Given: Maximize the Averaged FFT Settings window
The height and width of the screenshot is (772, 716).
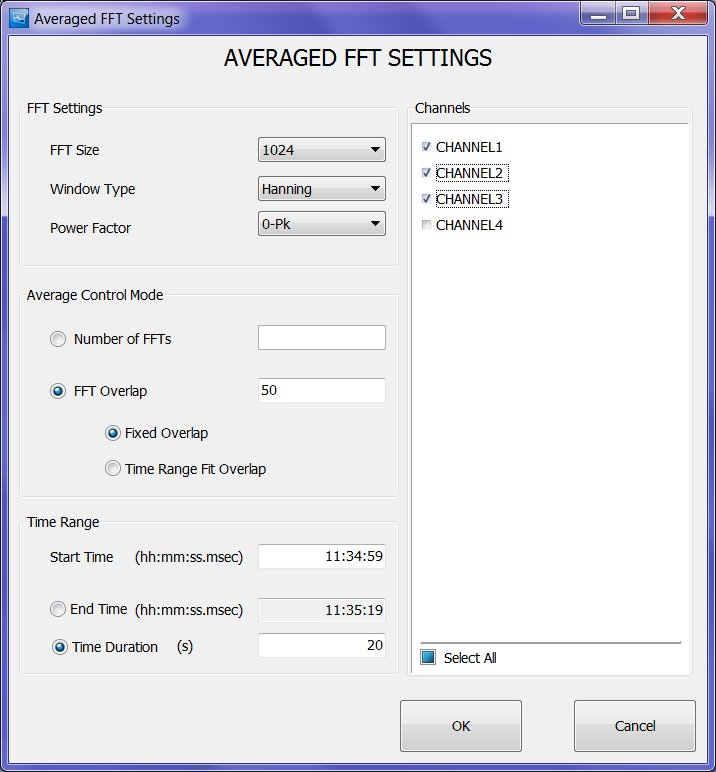Looking at the screenshot, I should click(631, 13).
